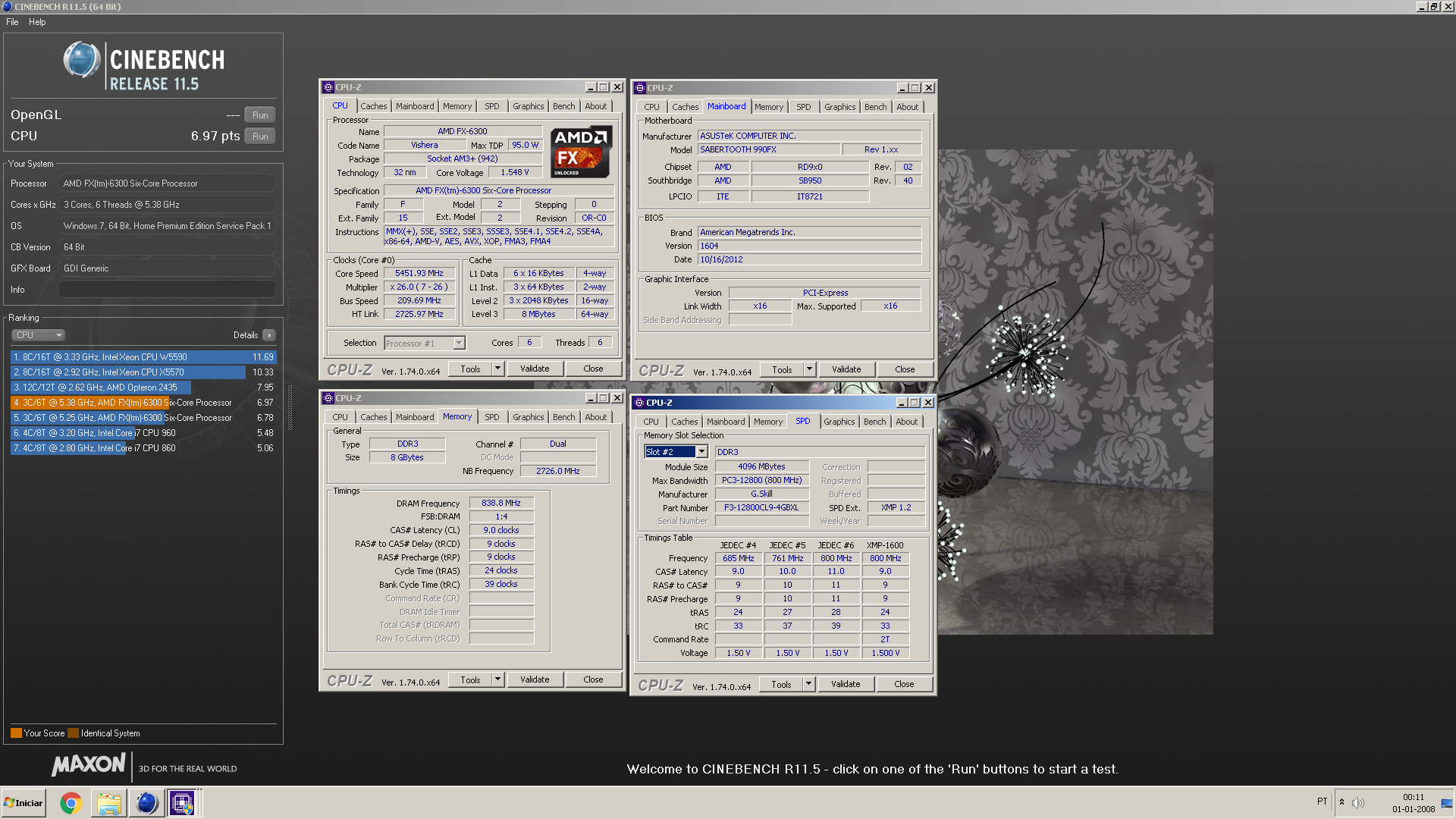
Task: Select ranking row FX-6300 at 5.25 GHz
Action: [143, 418]
